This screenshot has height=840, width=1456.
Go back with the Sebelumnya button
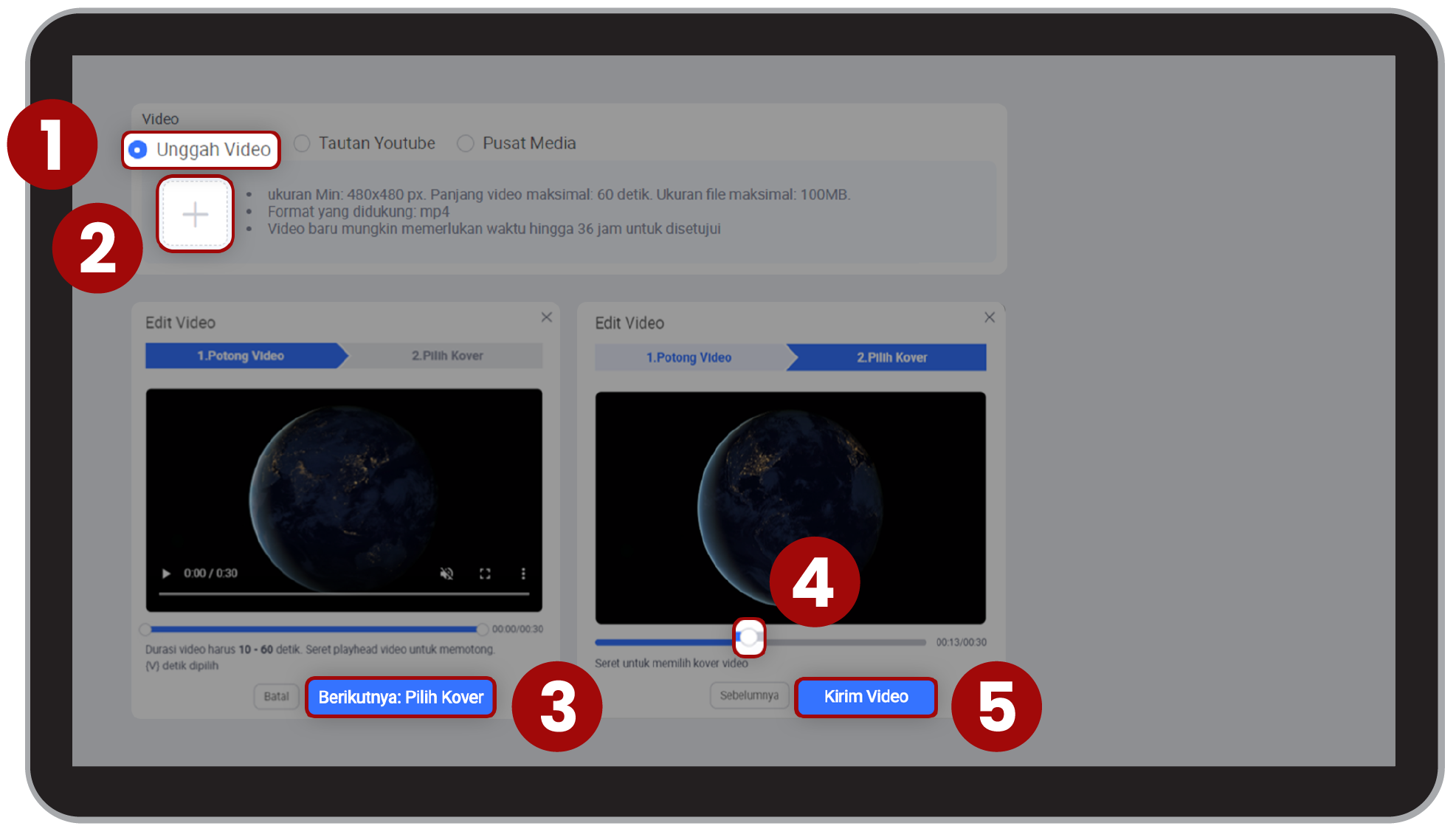coord(749,695)
